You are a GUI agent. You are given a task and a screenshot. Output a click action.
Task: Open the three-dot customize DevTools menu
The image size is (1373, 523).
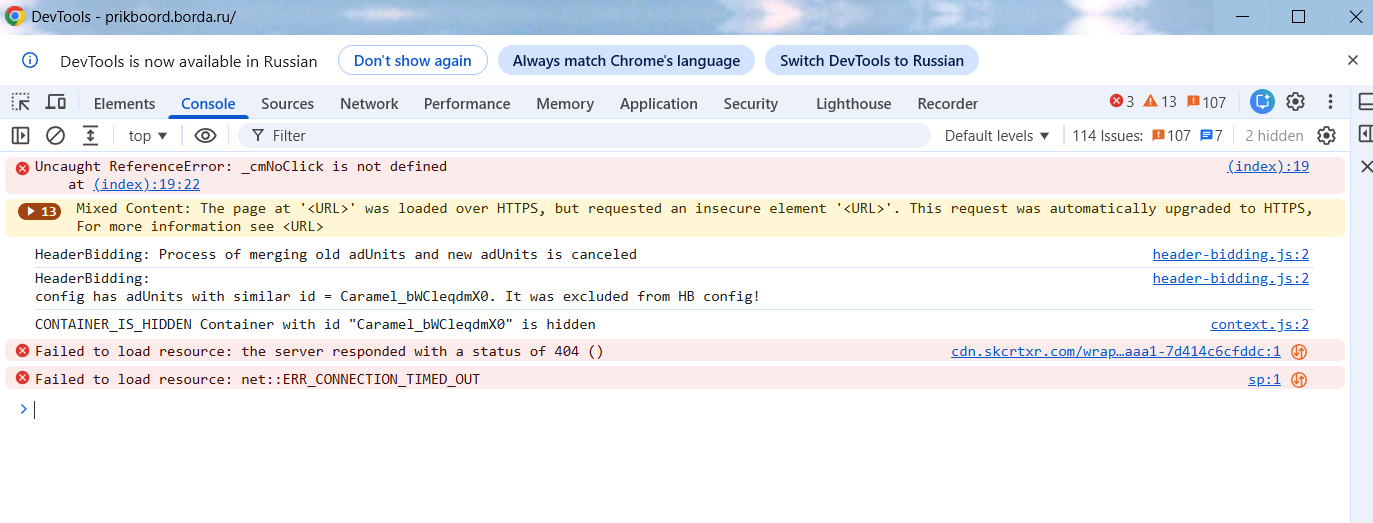[x=1330, y=101]
